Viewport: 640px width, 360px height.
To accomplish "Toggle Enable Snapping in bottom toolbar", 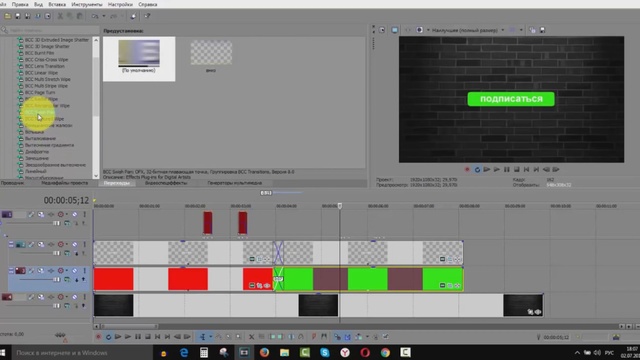I will tap(337, 337).
